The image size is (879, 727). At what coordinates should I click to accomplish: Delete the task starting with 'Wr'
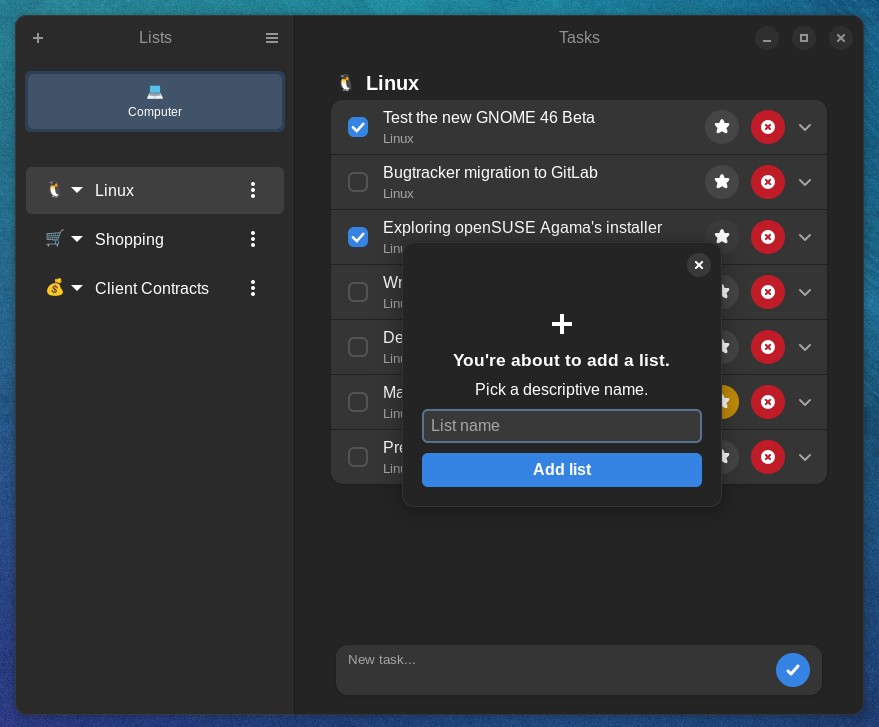[x=768, y=292]
